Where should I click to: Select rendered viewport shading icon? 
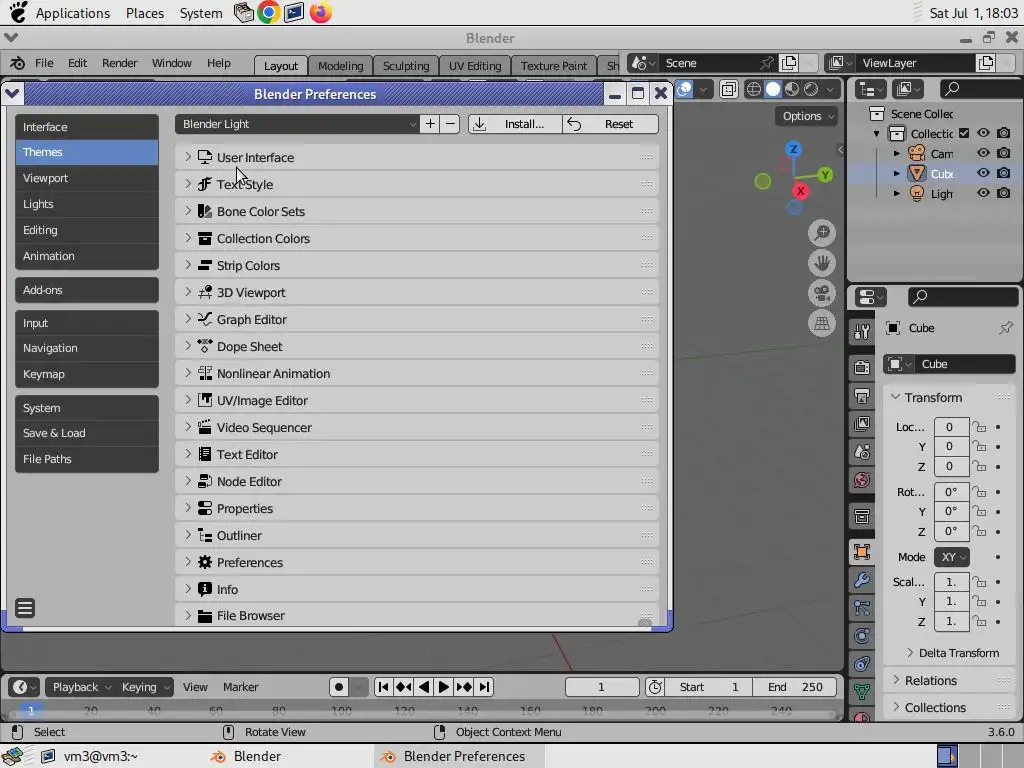click(811, 89)
